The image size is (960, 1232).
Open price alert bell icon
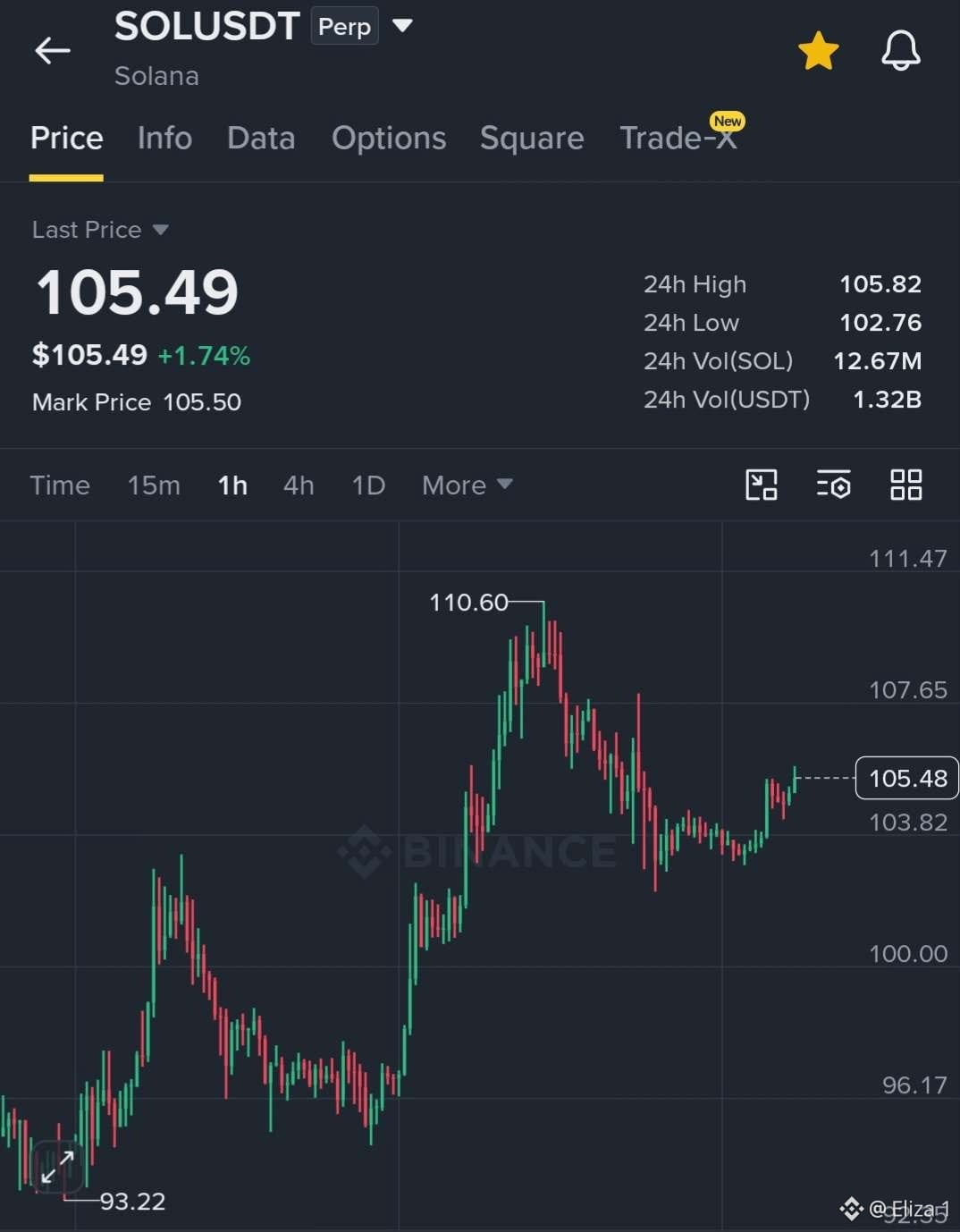coord(900,51)
